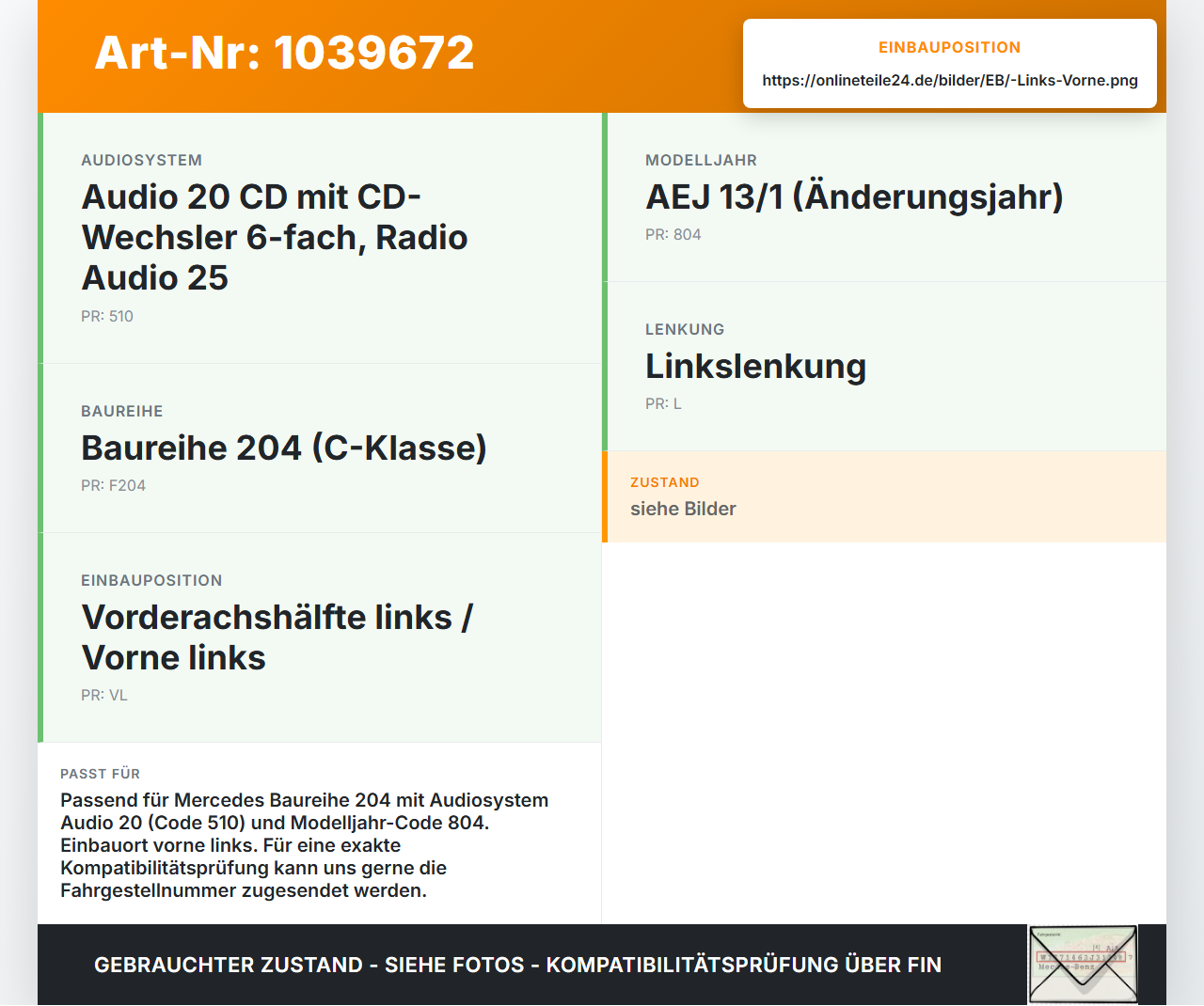Image resolution: width=1204 pixels, height=1006 pixels.
Task: Click the MODELLJAHR label
Action: click(701, 160)
